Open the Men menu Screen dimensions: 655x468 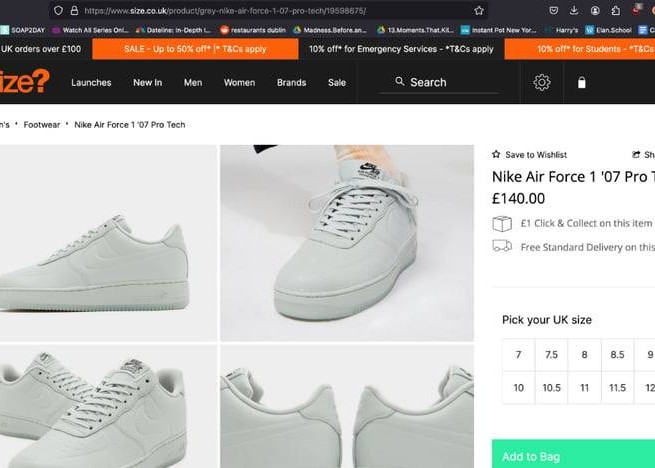(x=193, y=83)
